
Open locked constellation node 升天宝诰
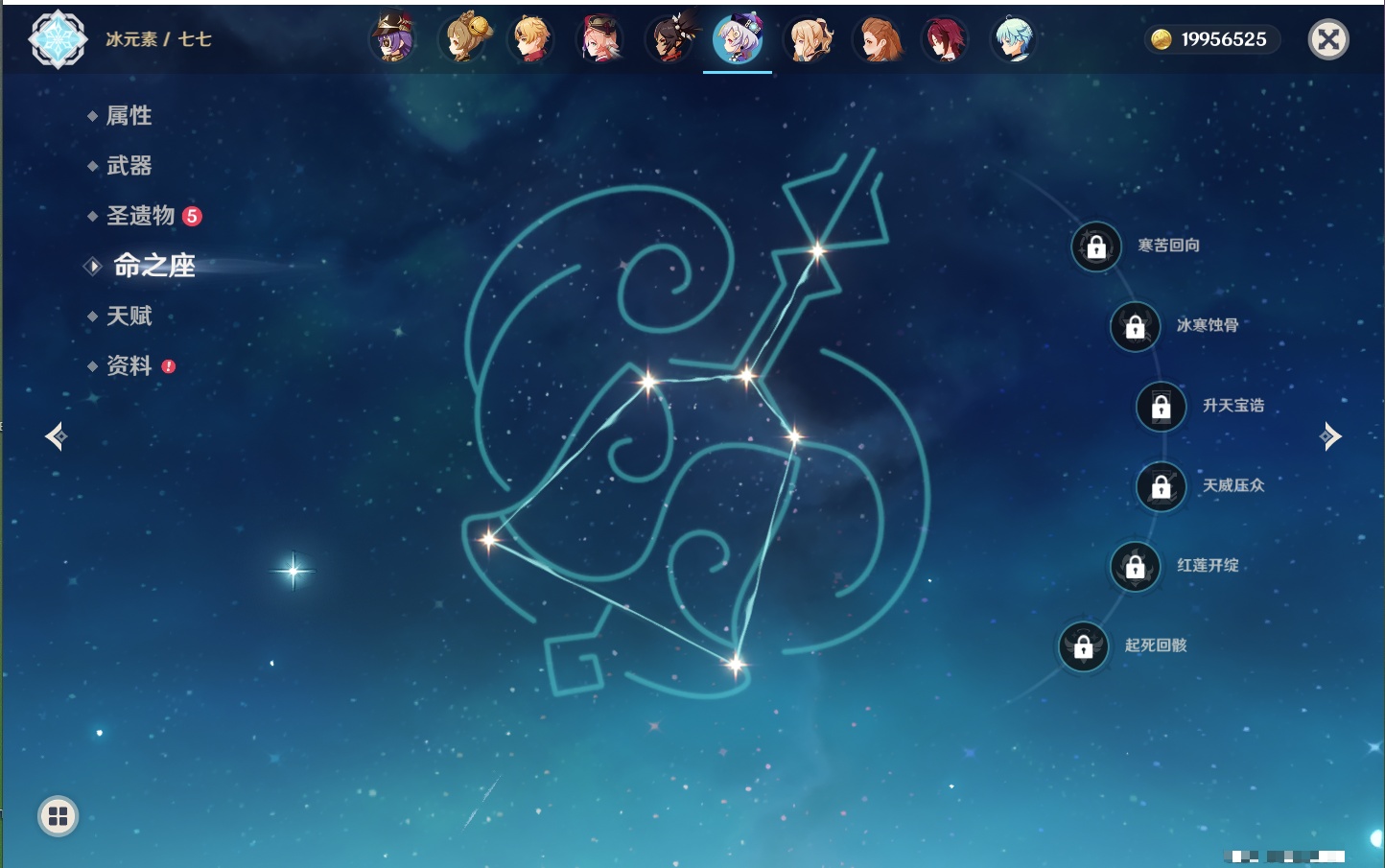1161,407
